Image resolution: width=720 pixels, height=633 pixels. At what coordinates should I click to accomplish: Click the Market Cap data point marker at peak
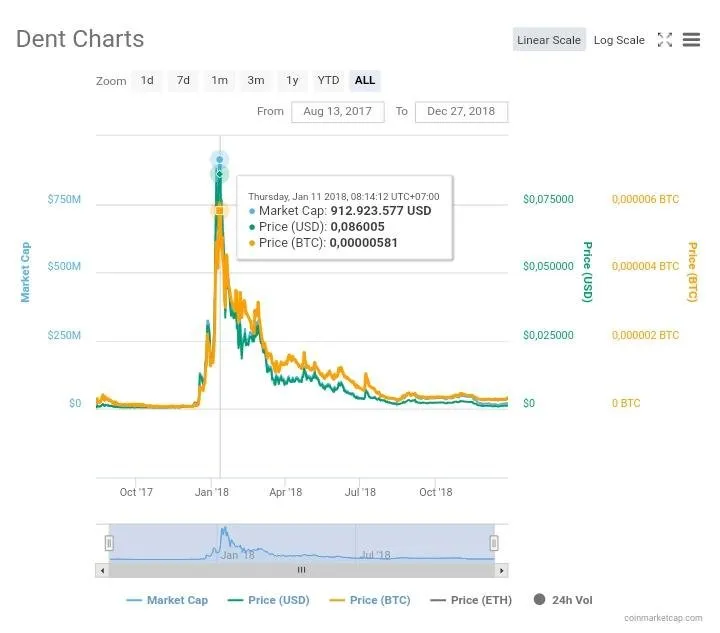click(219, 159)
